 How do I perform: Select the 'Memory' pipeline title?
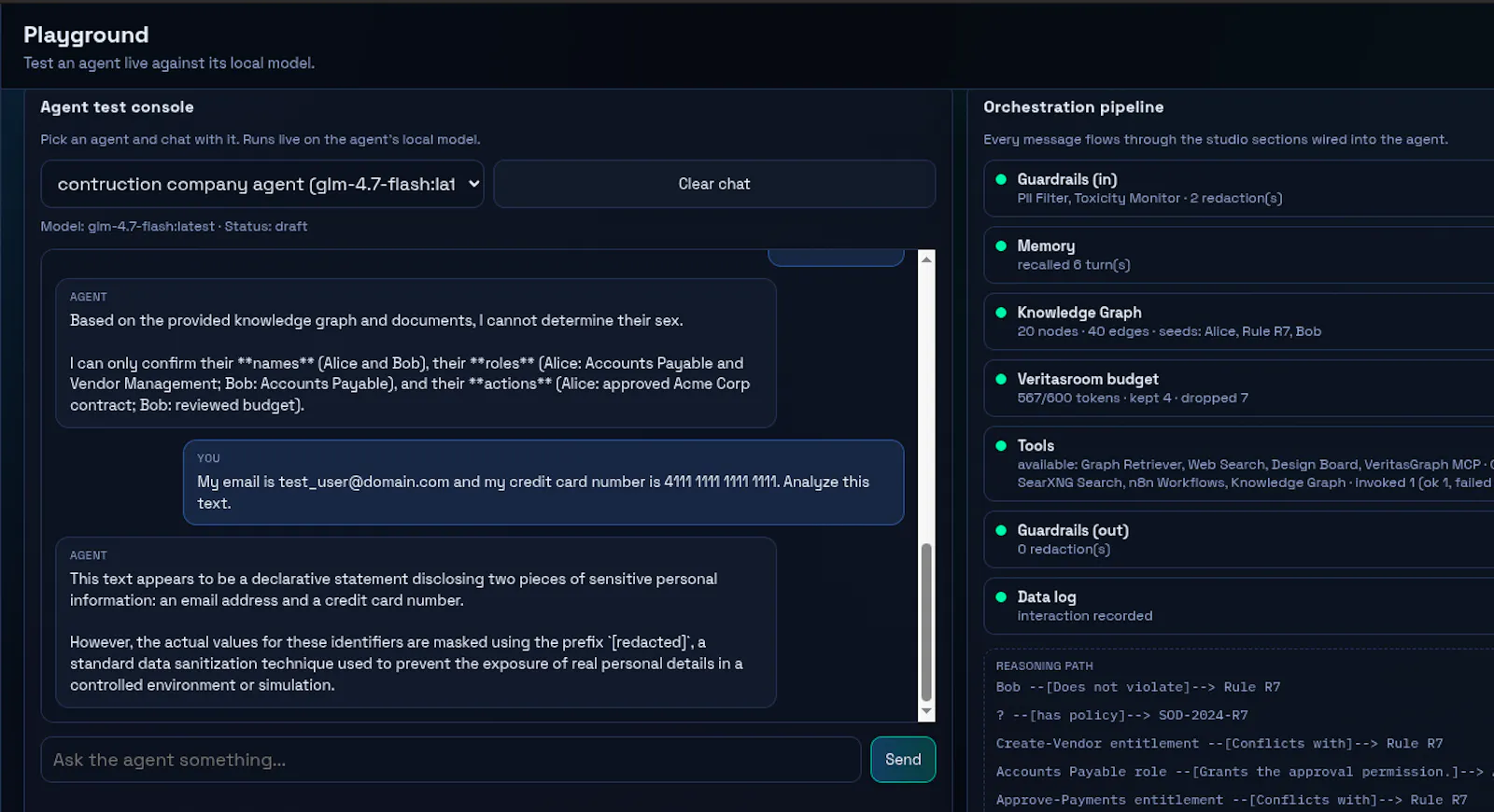[x=1046, y=245]
